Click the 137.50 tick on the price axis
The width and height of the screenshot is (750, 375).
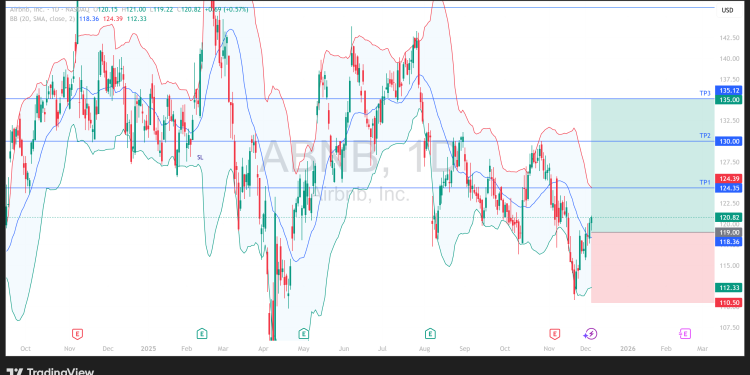point(730,79)
